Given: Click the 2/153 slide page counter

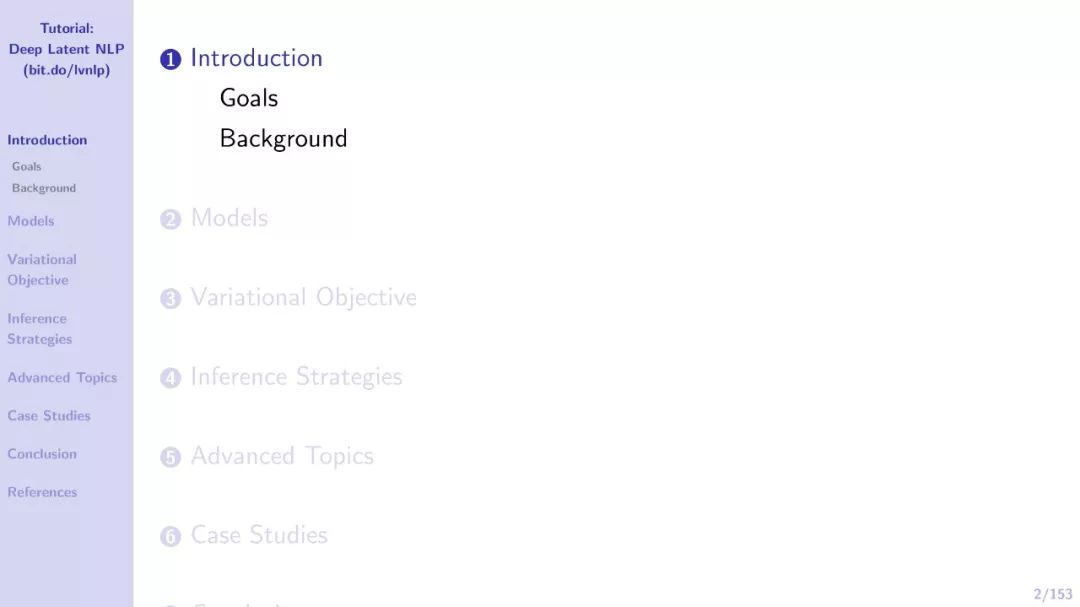Looking at the screenshot, I should point(1052,594).
